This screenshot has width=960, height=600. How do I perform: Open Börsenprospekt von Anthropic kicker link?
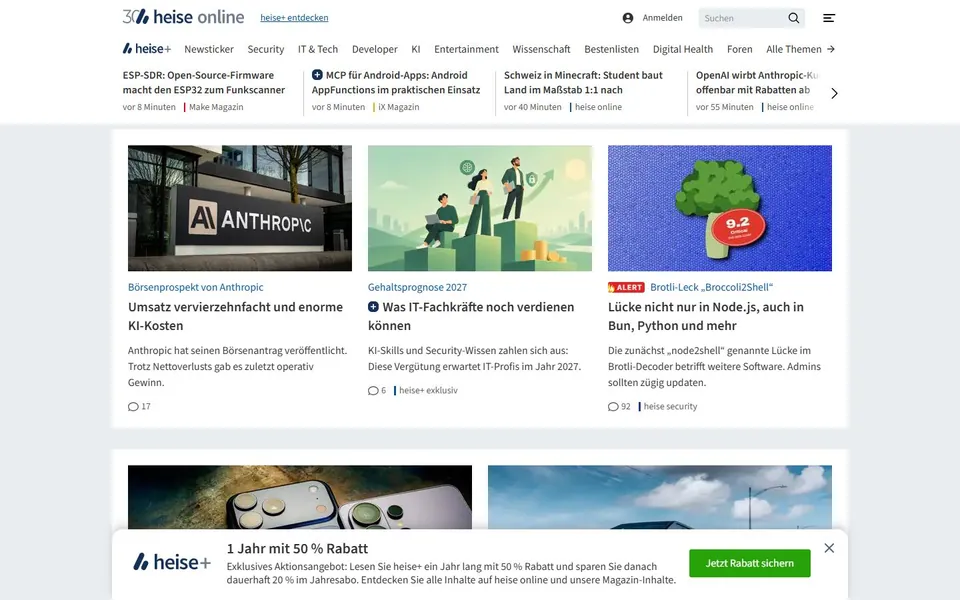(x=196, y=287)
